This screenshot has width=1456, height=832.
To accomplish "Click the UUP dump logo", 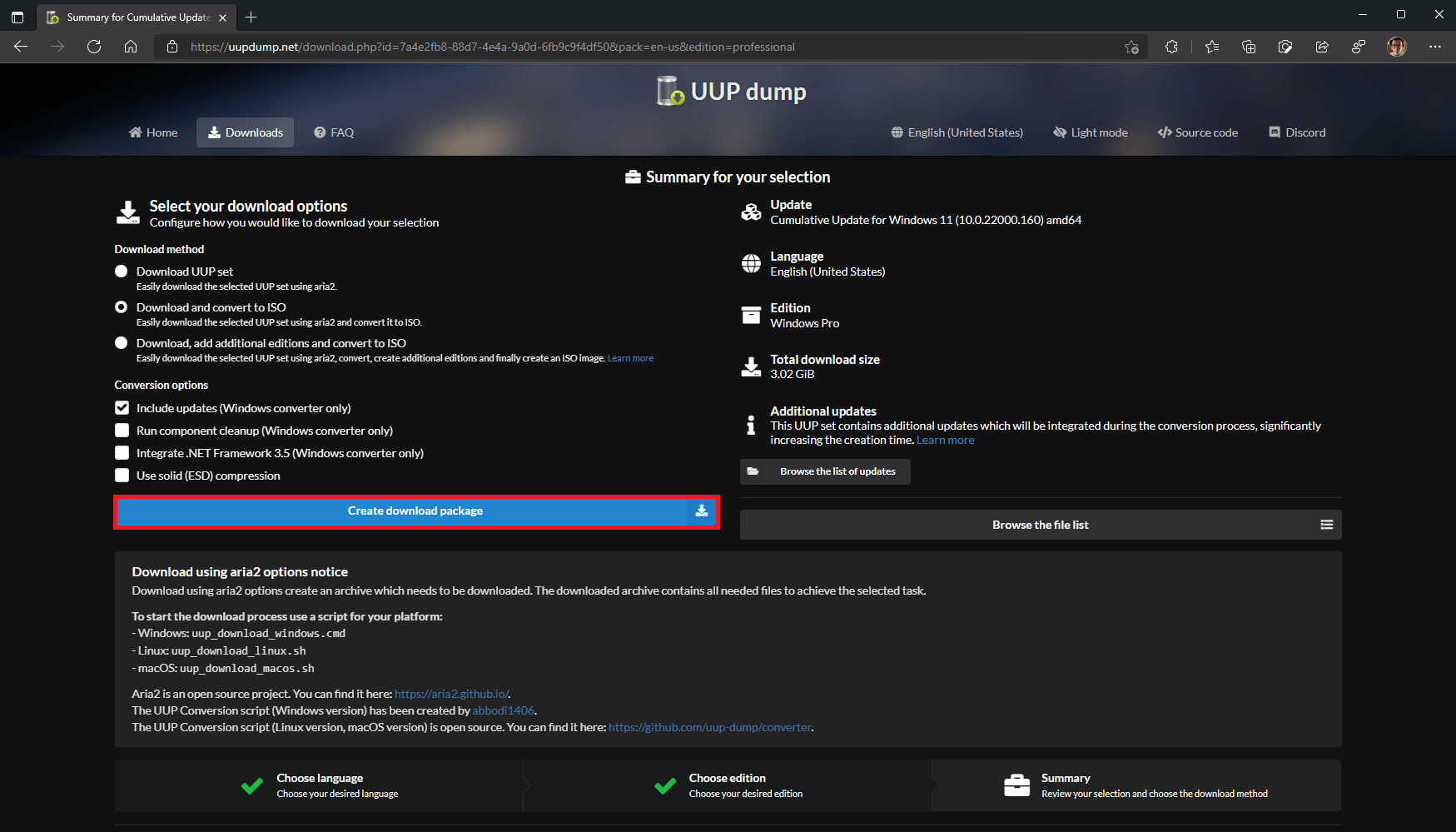I will 731,91.
